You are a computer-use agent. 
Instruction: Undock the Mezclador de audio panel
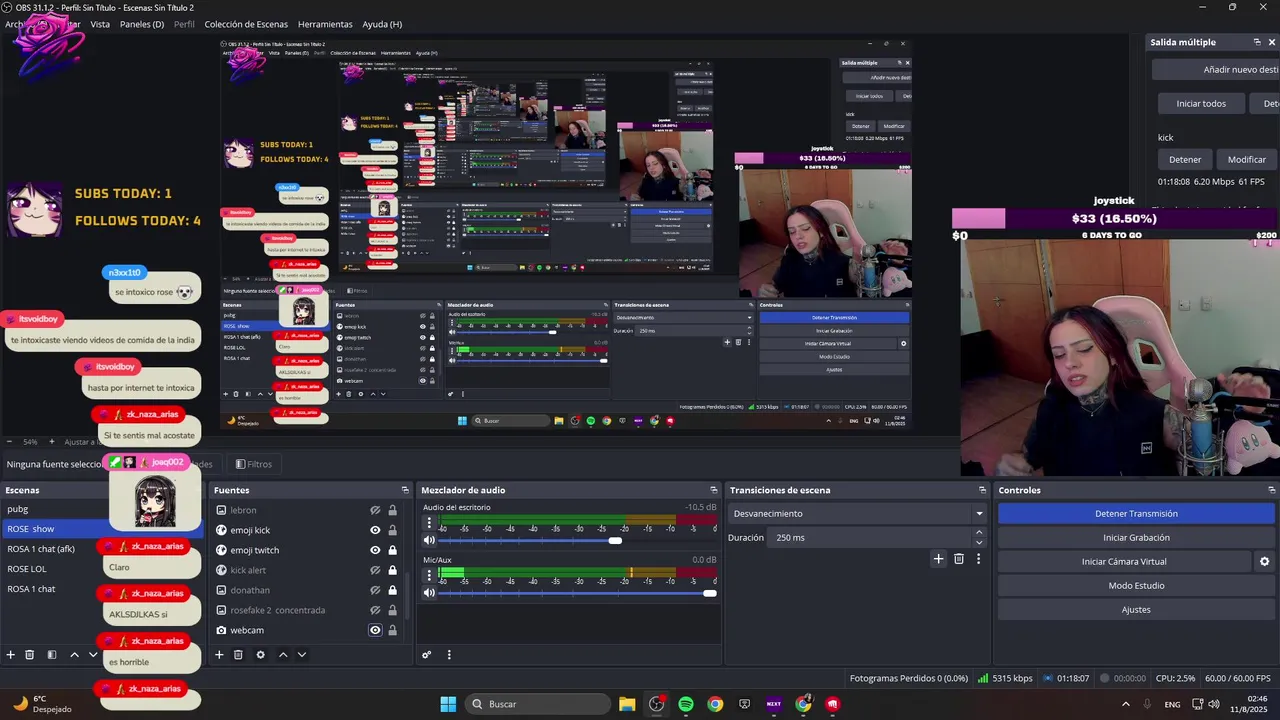(714, 490)
